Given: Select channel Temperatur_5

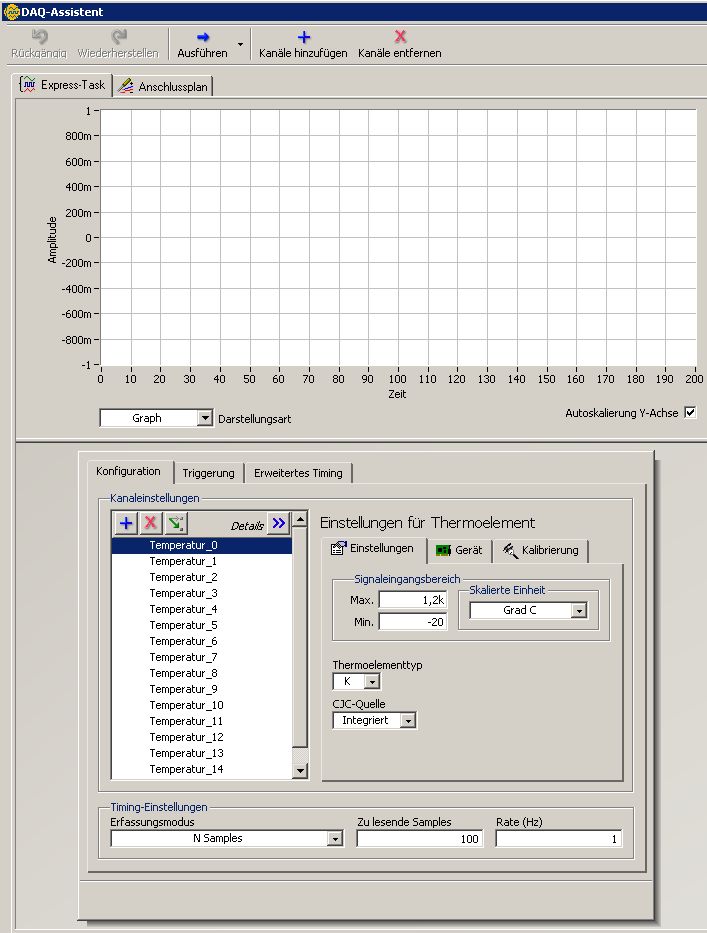Looking at the screenshot, I should coord(202,625).
